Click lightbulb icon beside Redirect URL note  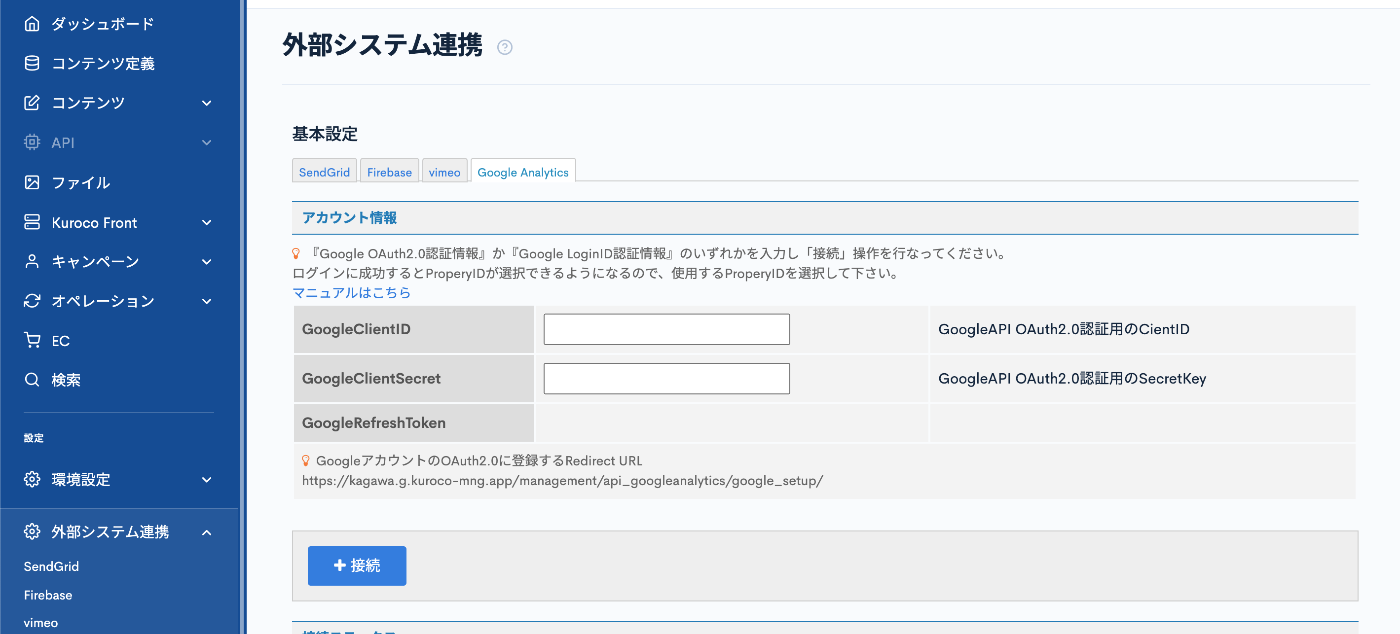click(306, 461)
